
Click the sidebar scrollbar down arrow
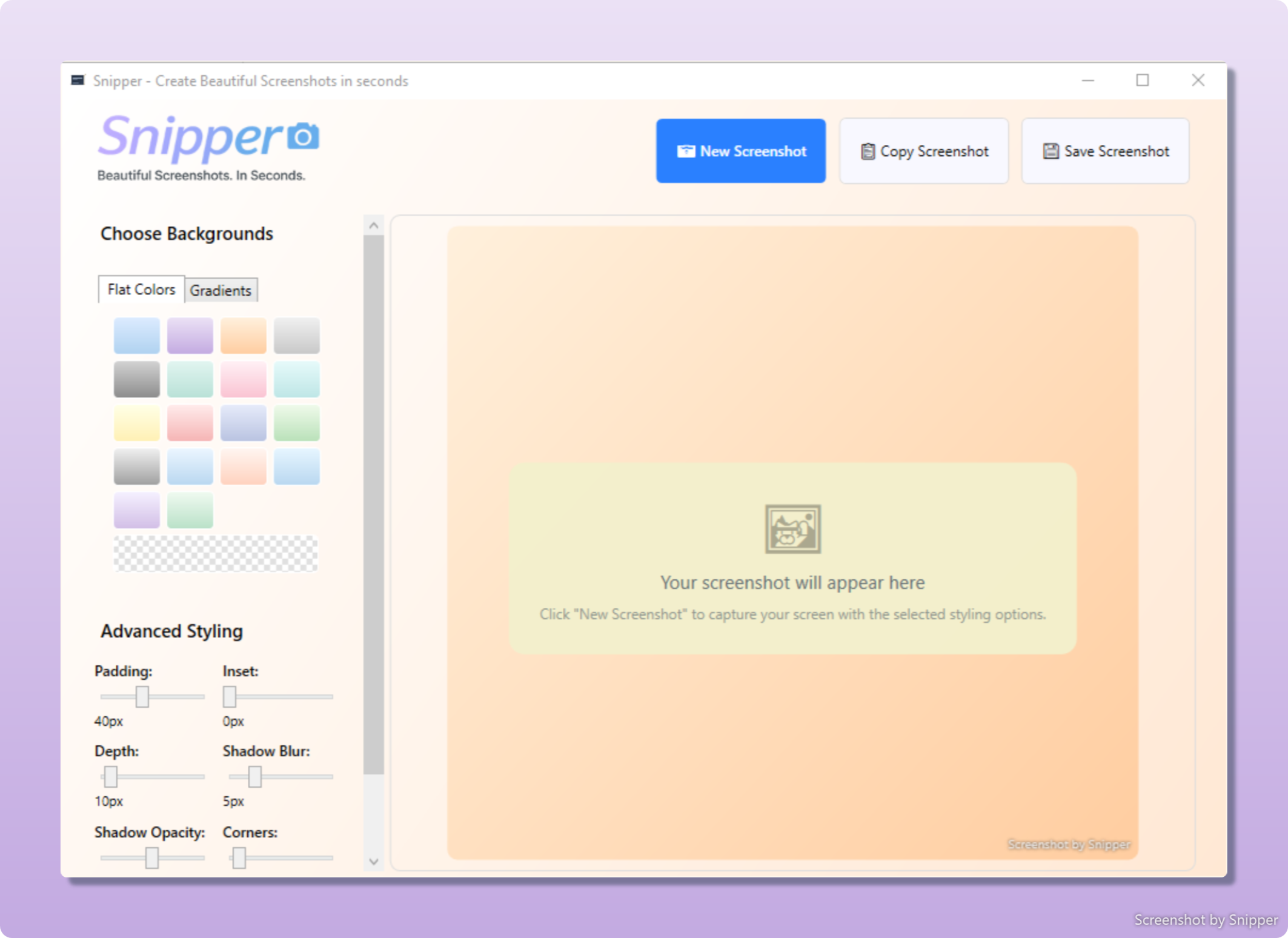374,861
